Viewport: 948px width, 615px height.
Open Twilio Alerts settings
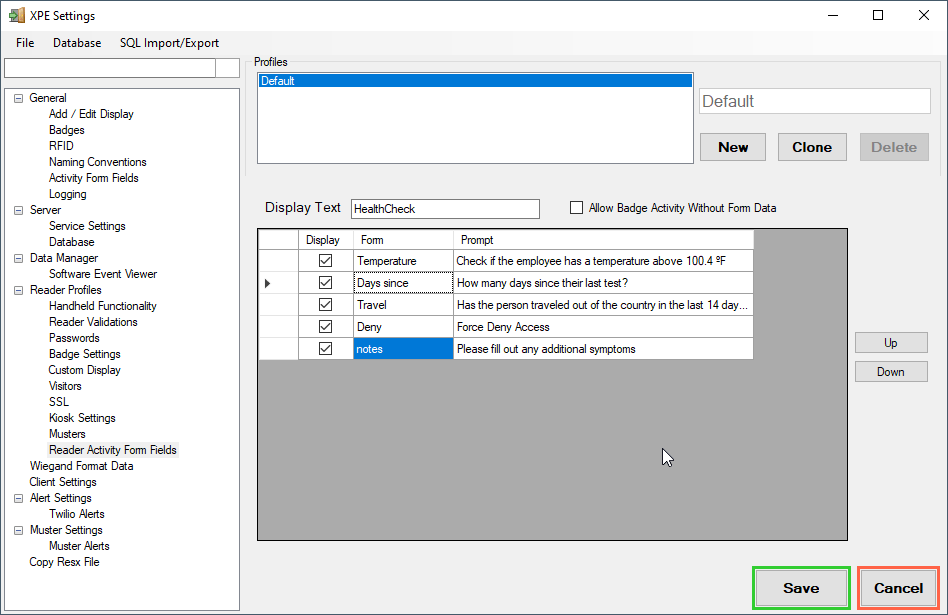coord(77,514)
